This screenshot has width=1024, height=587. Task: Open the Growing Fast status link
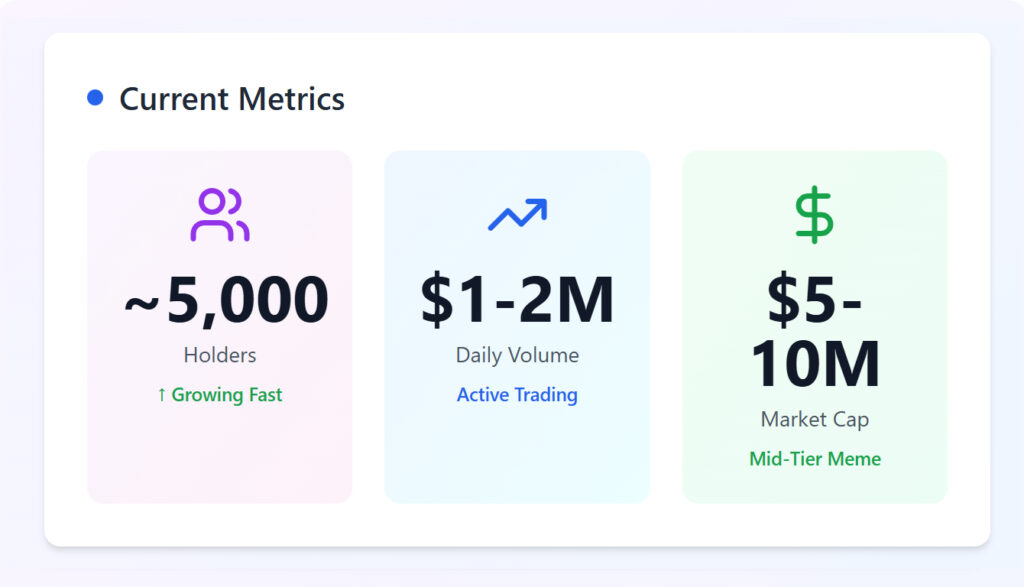pos(227,395)
